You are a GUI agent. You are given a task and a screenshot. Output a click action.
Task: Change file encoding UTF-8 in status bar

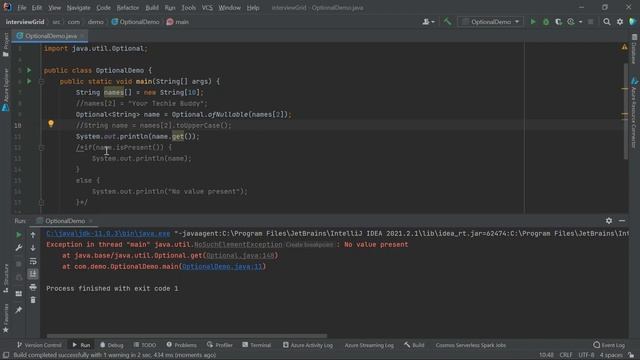pyautogui.click(x=586, y=355)
